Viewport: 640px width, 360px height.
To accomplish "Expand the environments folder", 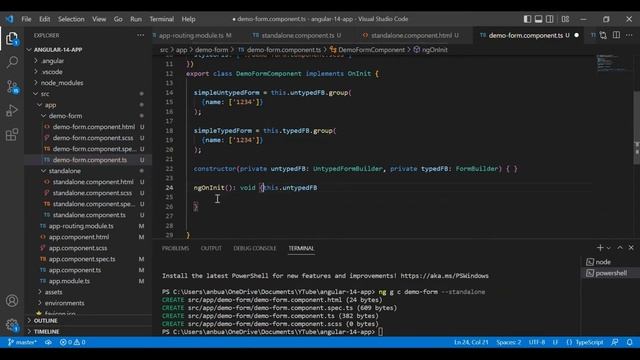I will [64, 303].
